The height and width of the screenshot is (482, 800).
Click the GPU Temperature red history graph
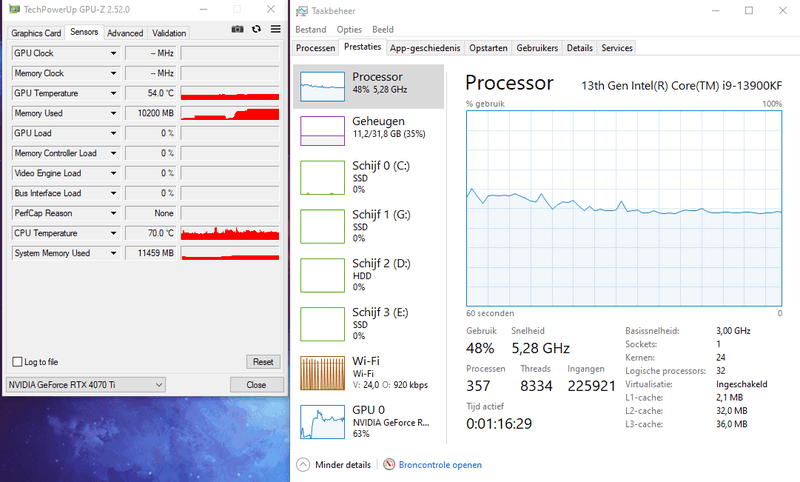[x=230, y=93]
